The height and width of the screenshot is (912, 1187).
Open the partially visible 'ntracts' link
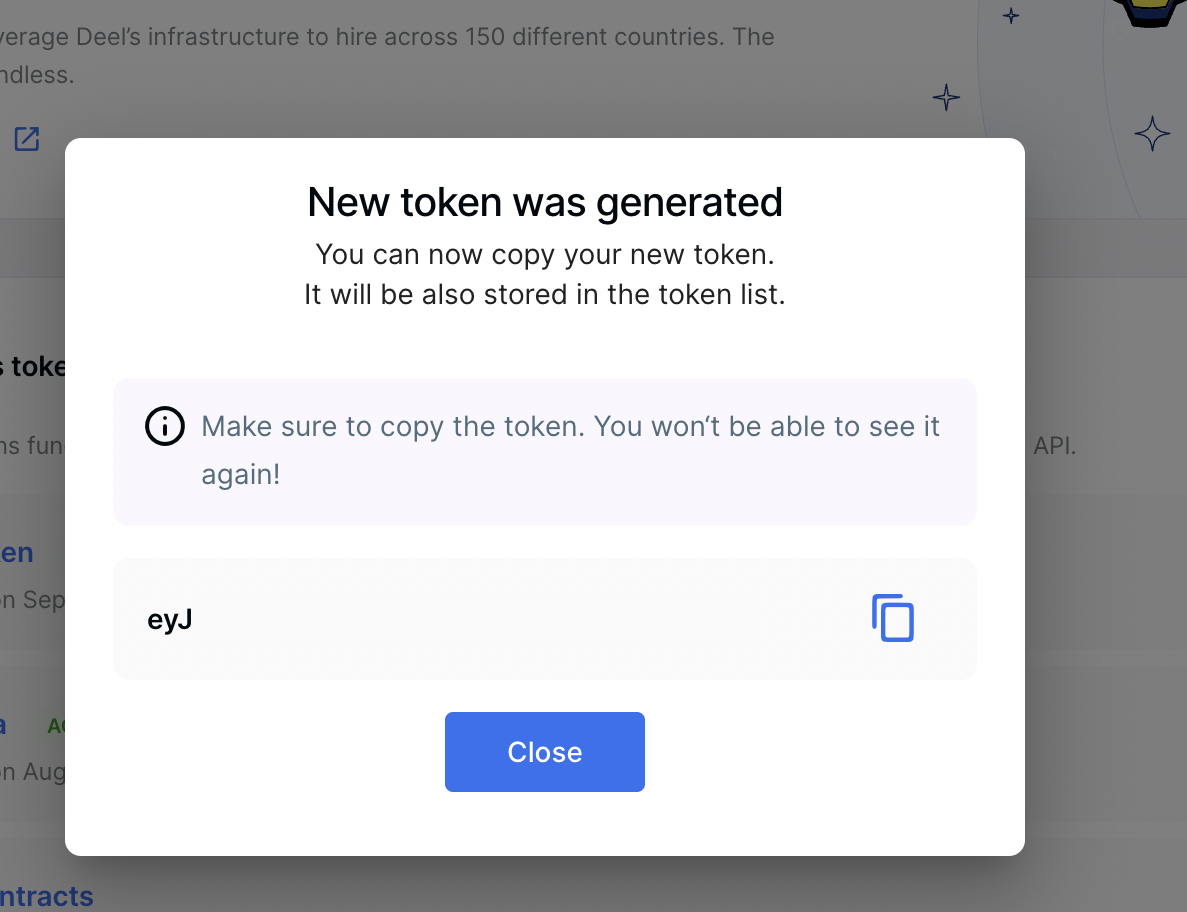point(47,896)
